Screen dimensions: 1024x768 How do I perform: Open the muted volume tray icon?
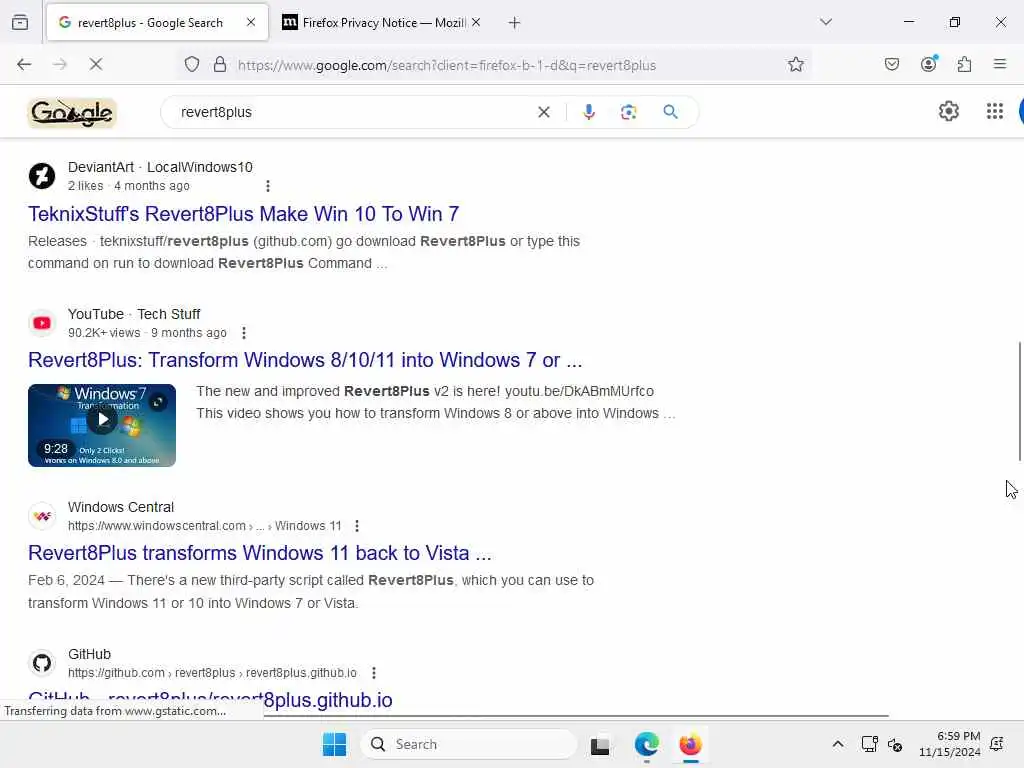coord(895,744)
